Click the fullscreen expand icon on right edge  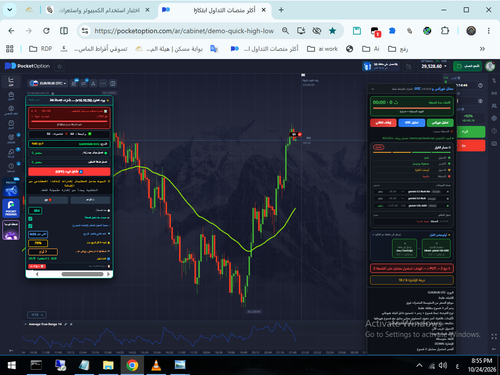(494, 337)
